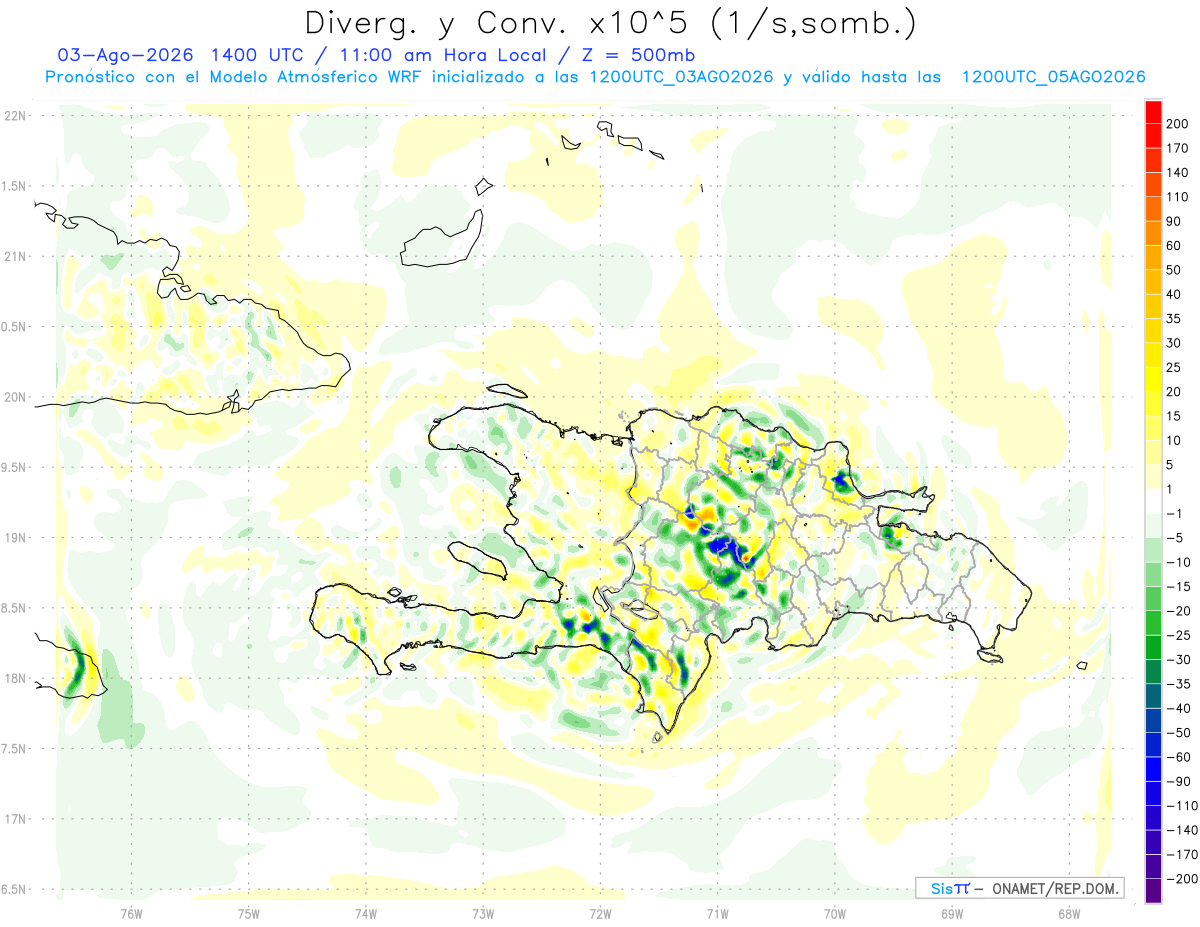The width and height of the screenshot is (1200, 927).
Task: Click the colorbar swatch between 200 and 170
Action: pos(1153,136)
